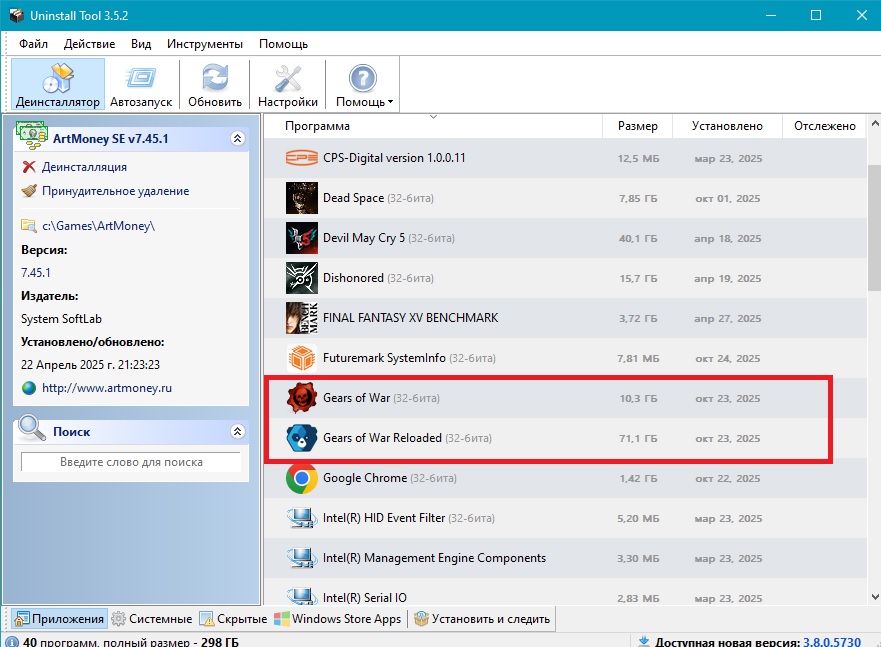The width and height of the screenshot is (881, 647).
Task: Click the ArtMoney money icon in panel header
Action: pyautogui.click(x=31, y=136)
